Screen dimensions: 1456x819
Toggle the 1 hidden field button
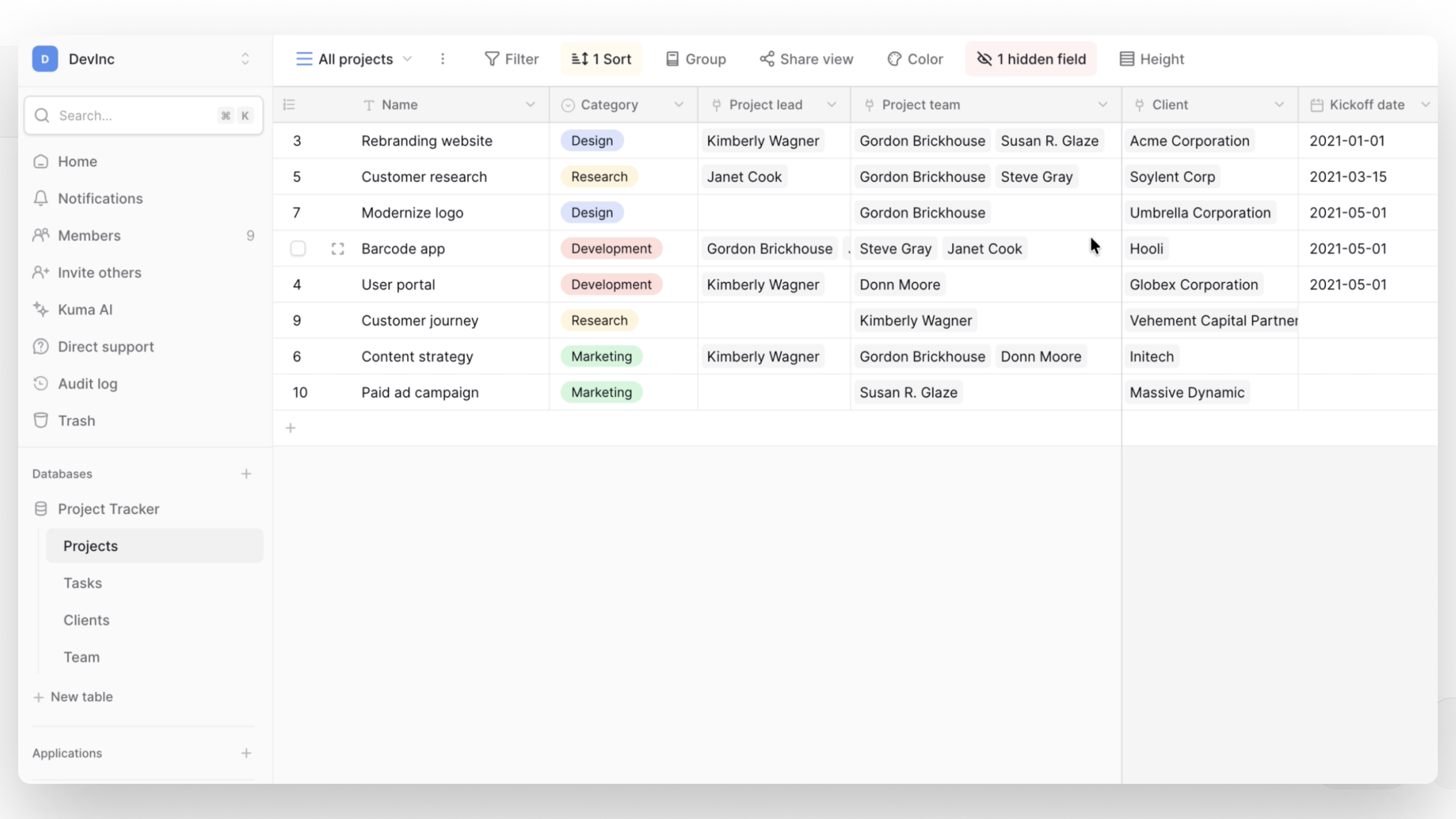pyautogui.click(x=1031, y=59)
